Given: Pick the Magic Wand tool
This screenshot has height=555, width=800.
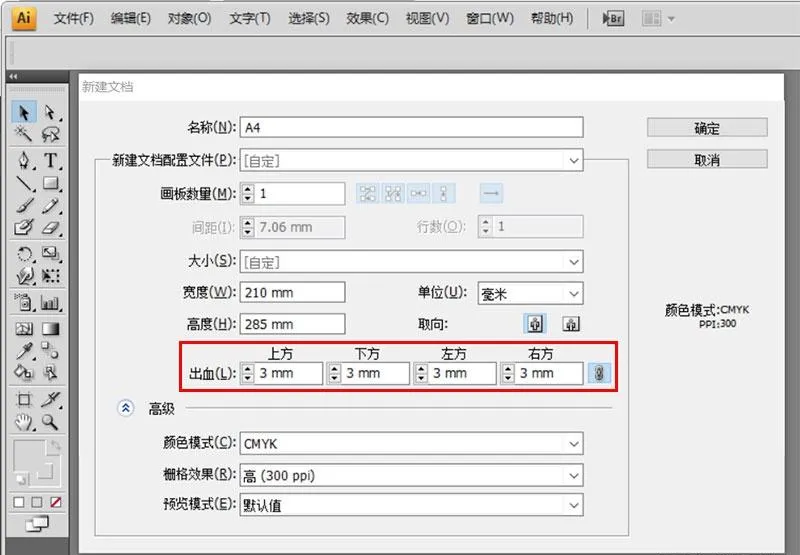Looking at the screenshot, I should [x=25, y=134].
